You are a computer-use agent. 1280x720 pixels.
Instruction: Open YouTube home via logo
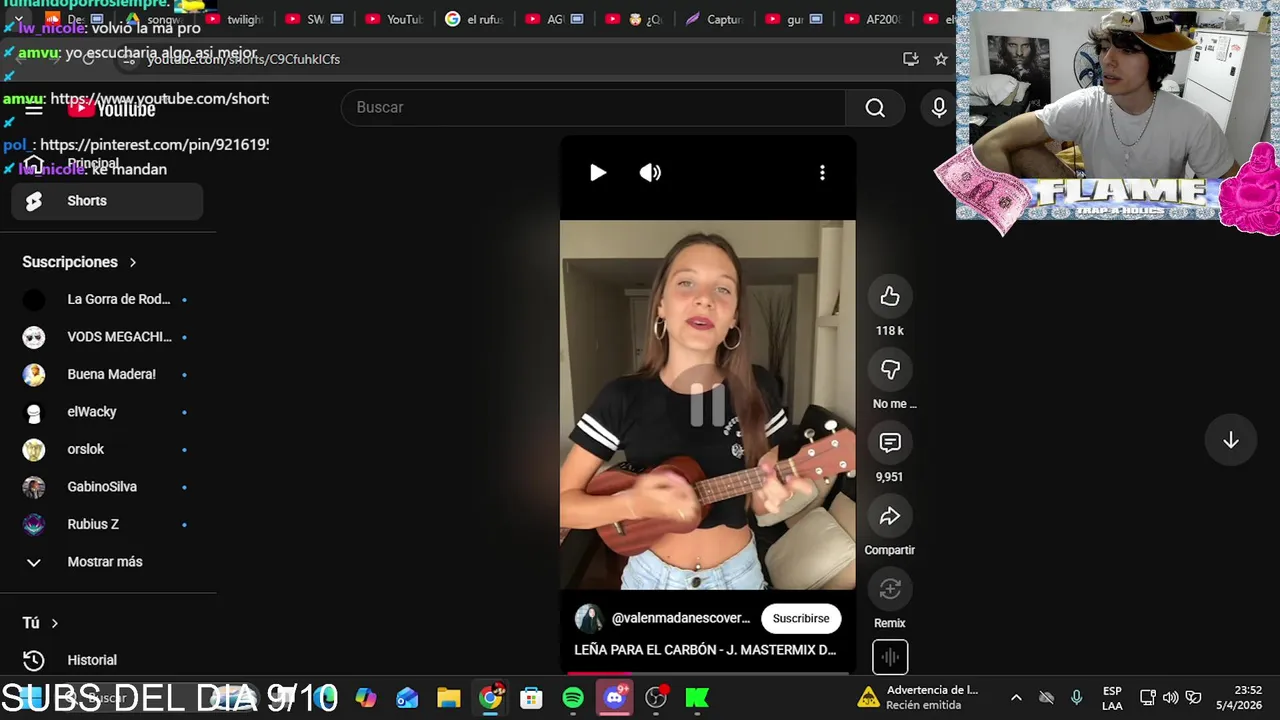point(112,109)
